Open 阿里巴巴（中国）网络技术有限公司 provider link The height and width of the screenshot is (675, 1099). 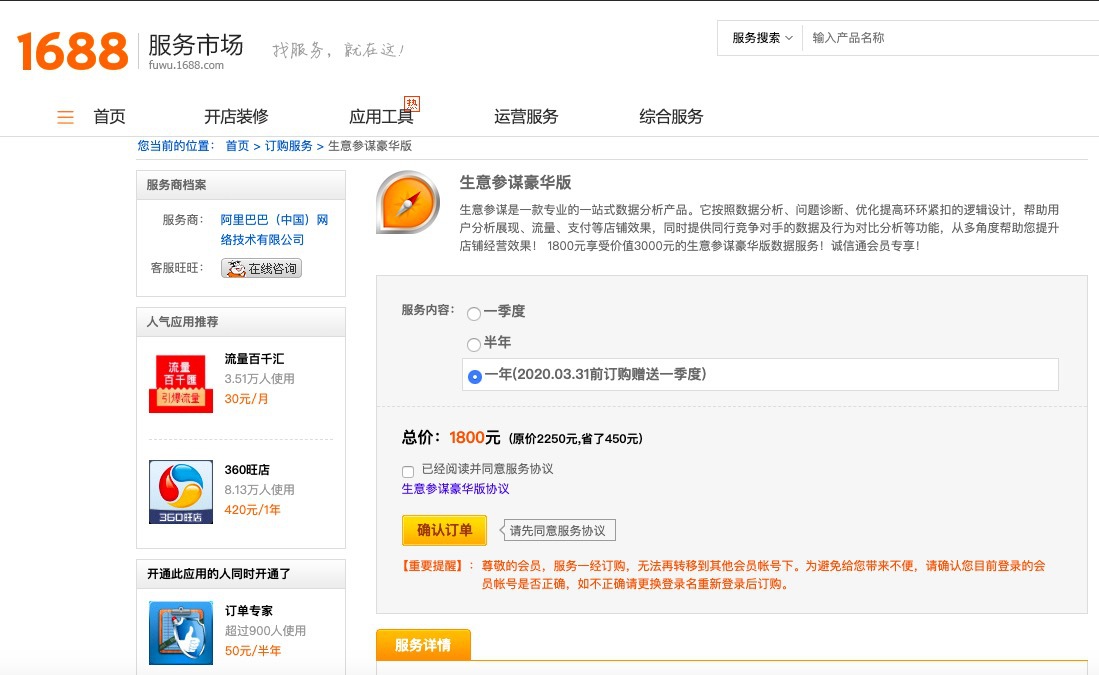click(x=274, y=230)
